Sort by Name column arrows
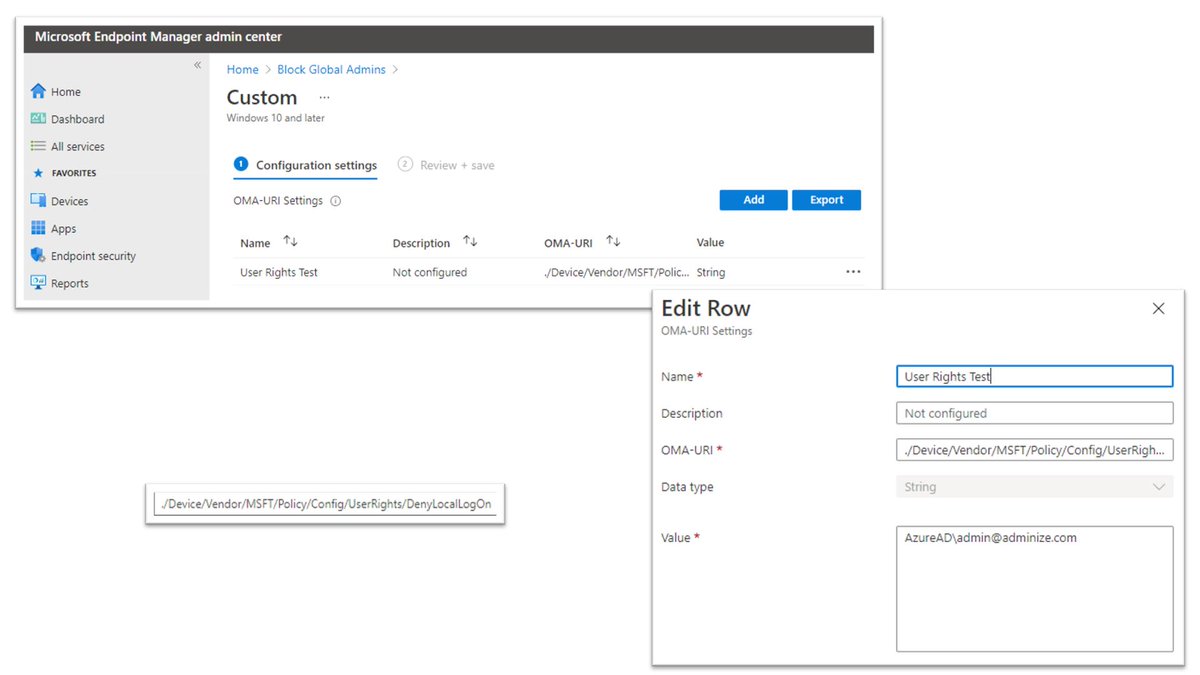1200x675 pixels. pyautogui.click(x=291, y=242)
